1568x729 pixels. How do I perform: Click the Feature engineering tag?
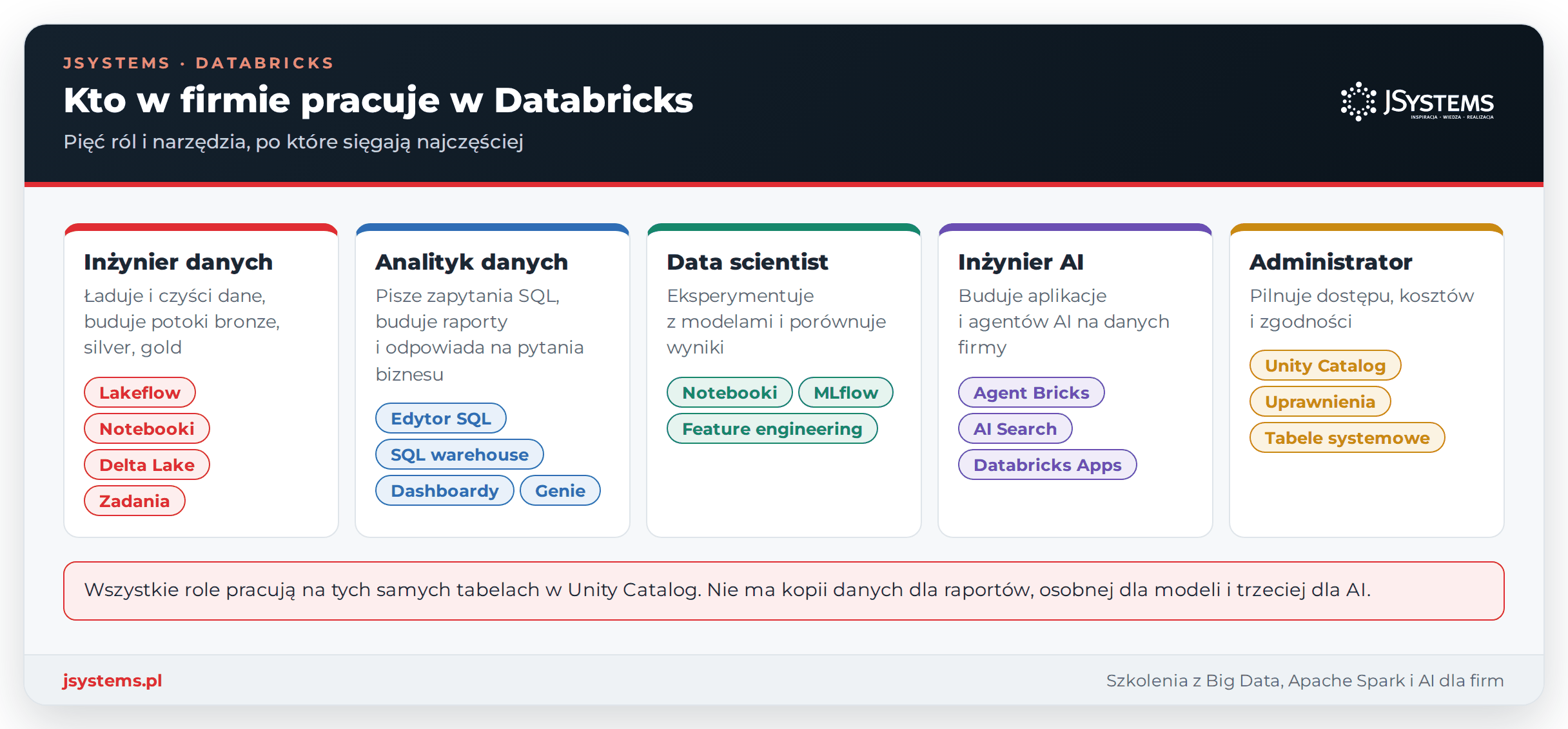tap(772, 428)
